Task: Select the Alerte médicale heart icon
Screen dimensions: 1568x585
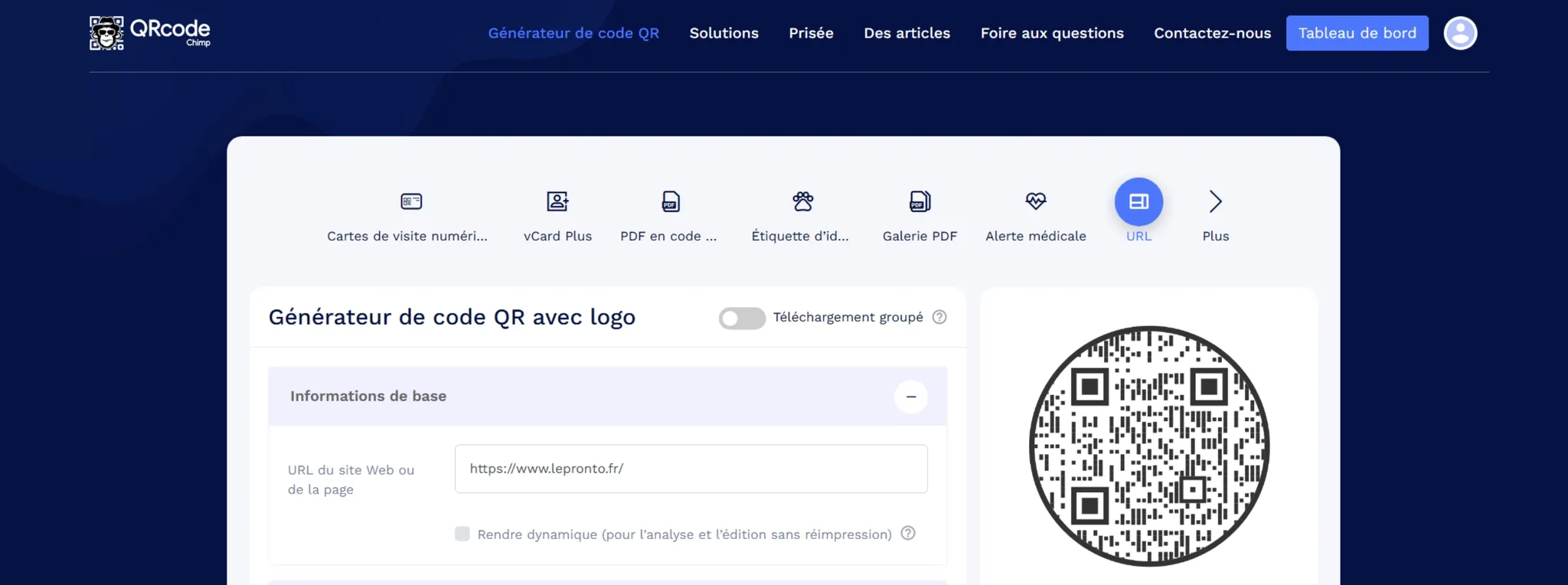Action: (x=1035, y=201)
